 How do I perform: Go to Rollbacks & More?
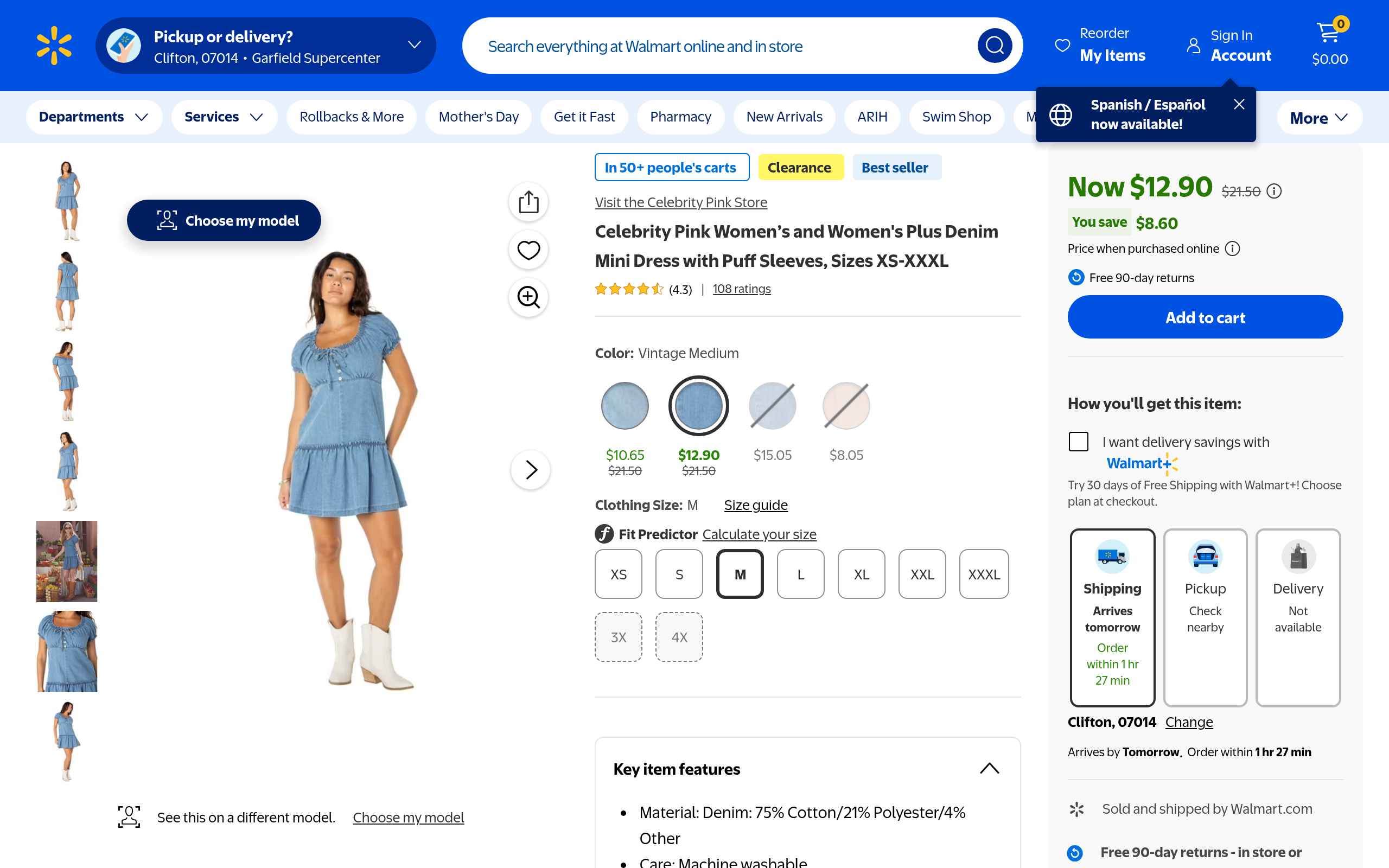(x=351, y=117)
